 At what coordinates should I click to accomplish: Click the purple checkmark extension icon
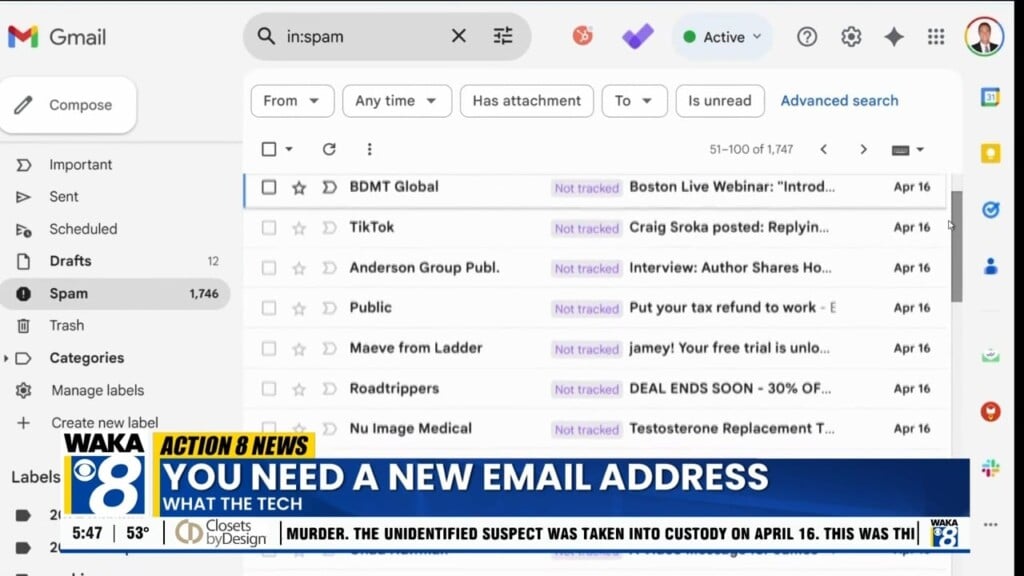pos(637,37)
